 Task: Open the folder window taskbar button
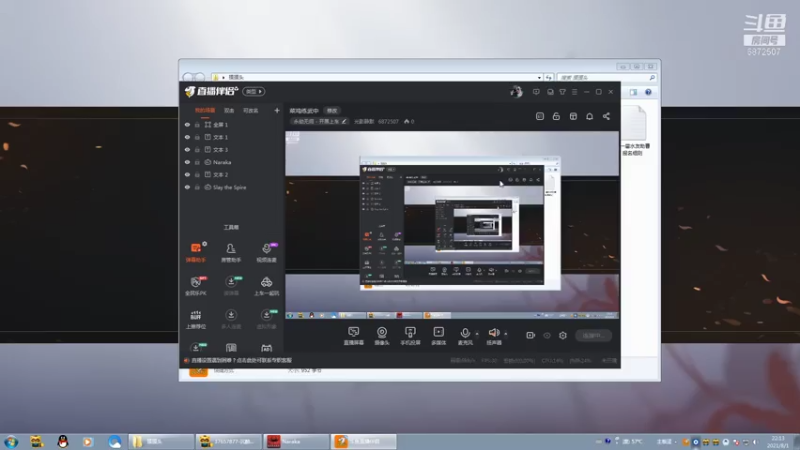coord(160,441)
